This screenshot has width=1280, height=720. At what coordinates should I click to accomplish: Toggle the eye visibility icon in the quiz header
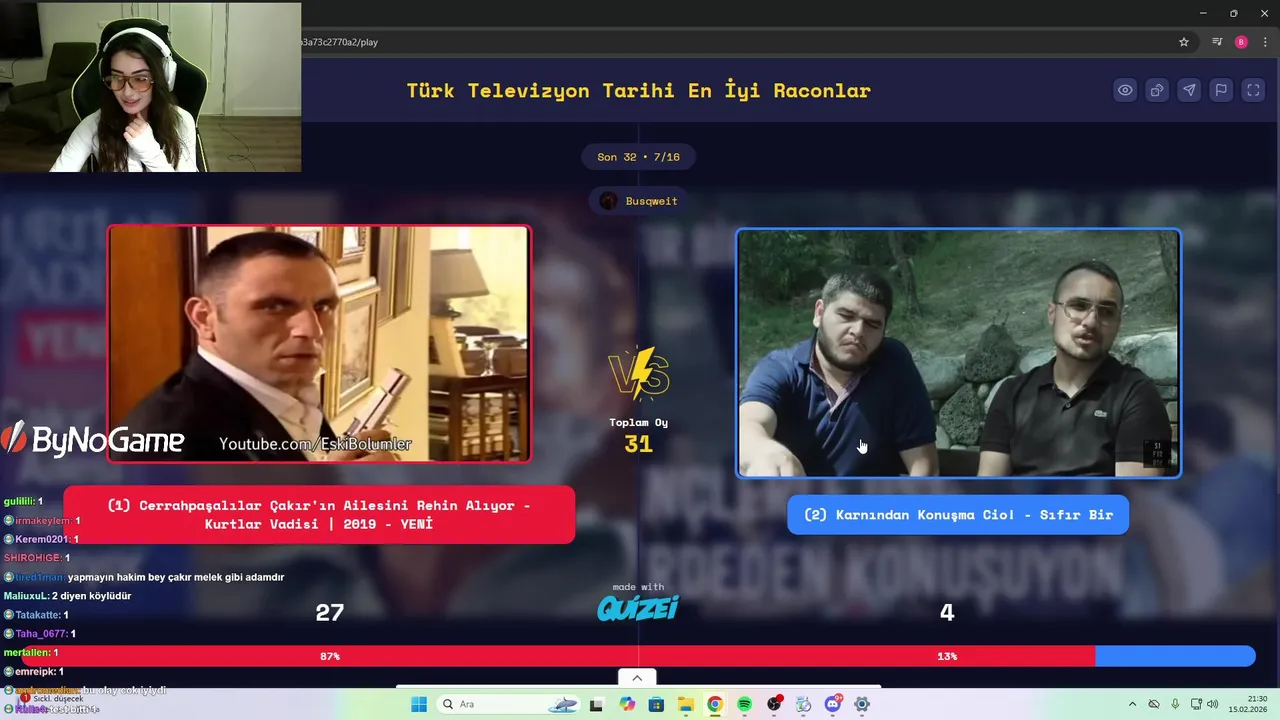(x=1125, y=90)
